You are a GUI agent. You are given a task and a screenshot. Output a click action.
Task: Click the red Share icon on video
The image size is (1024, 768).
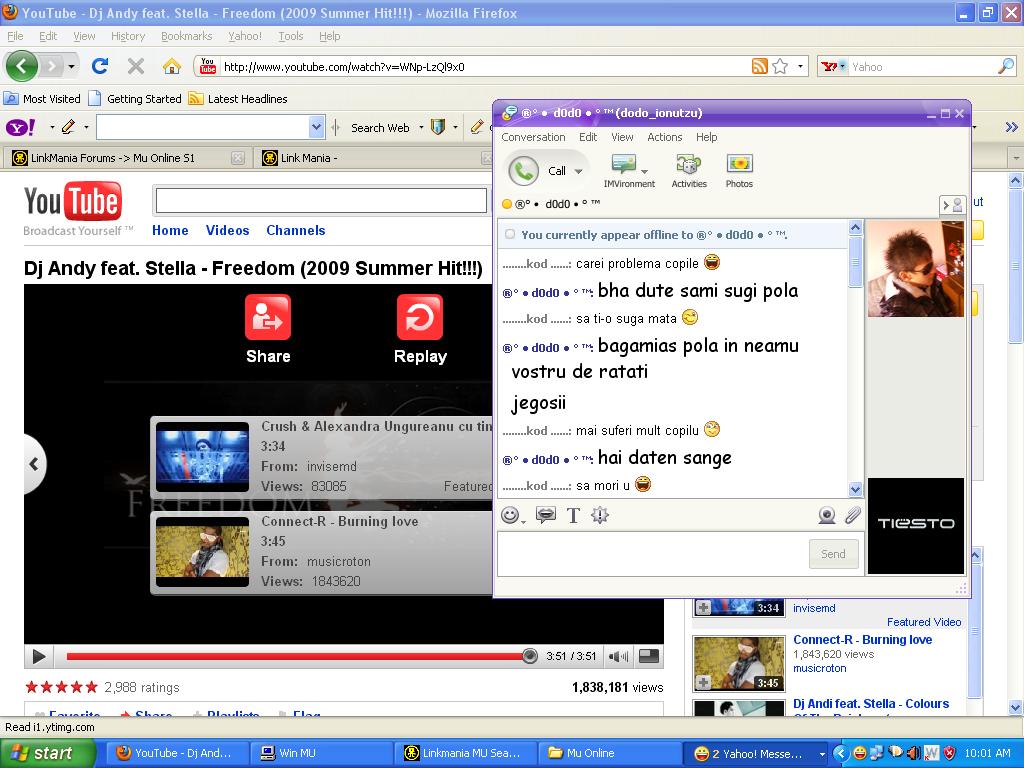coord(268,317)
